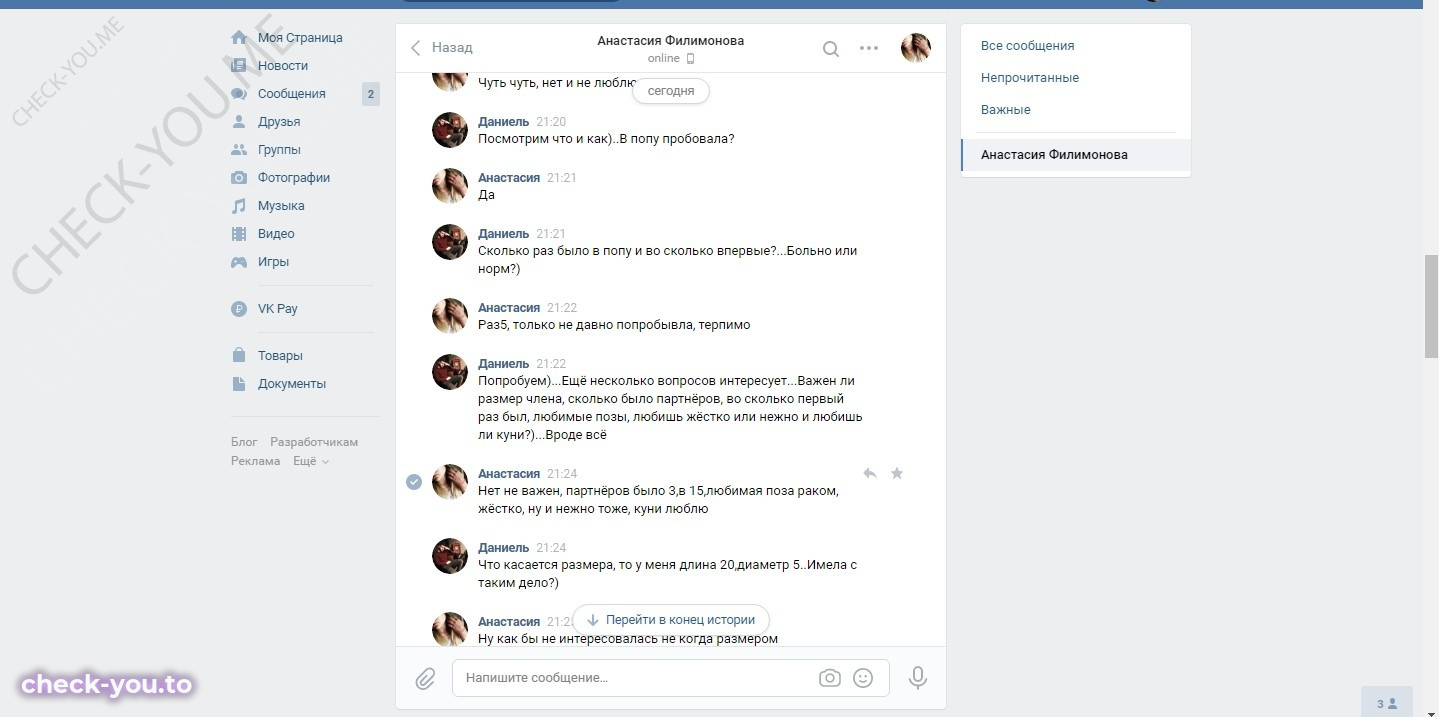
Task: Click the 21:24 timestamp next to Даниэль
Action: [551, 548]
